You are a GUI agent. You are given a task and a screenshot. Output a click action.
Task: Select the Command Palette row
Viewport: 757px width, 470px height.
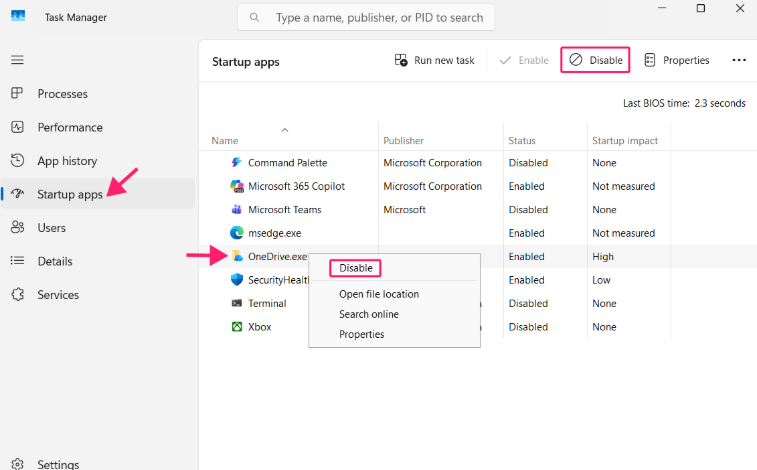tap(478, 163)
